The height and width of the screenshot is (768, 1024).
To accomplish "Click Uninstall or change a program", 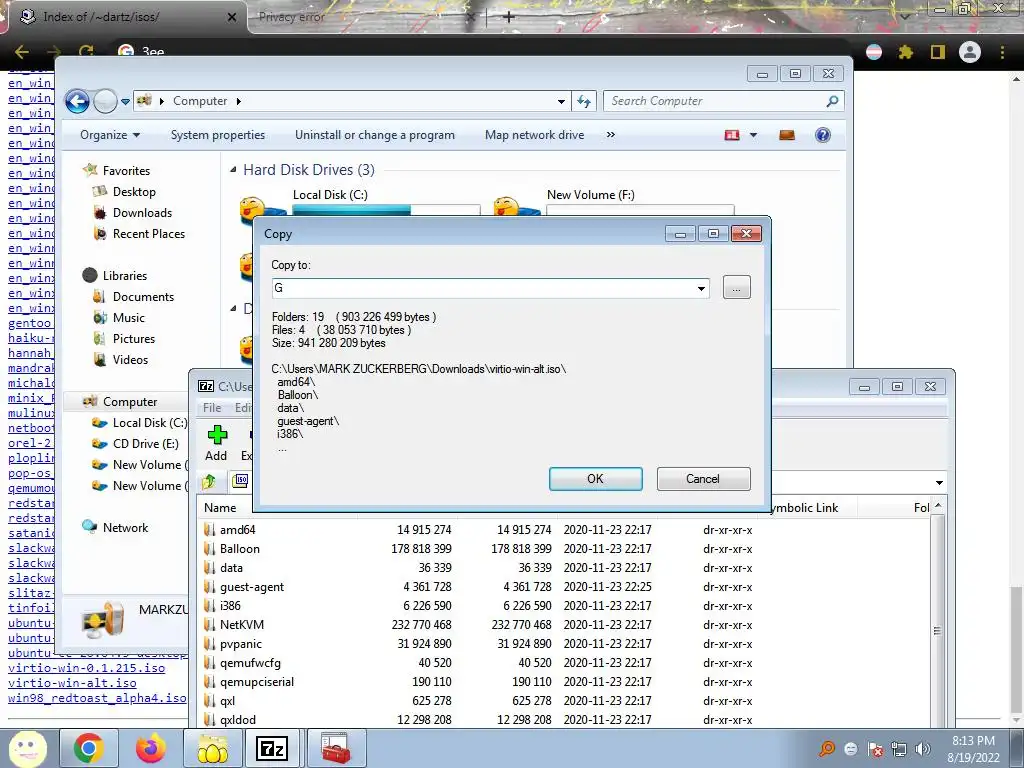I will [375, 135].
